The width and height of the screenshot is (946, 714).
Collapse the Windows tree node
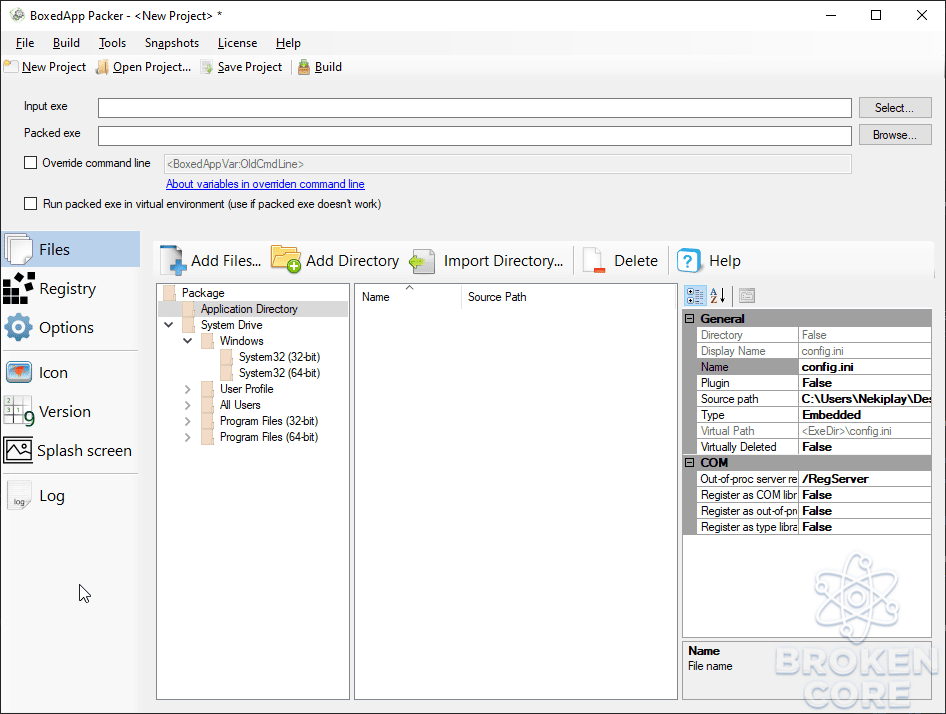click(x=188, y=341)
